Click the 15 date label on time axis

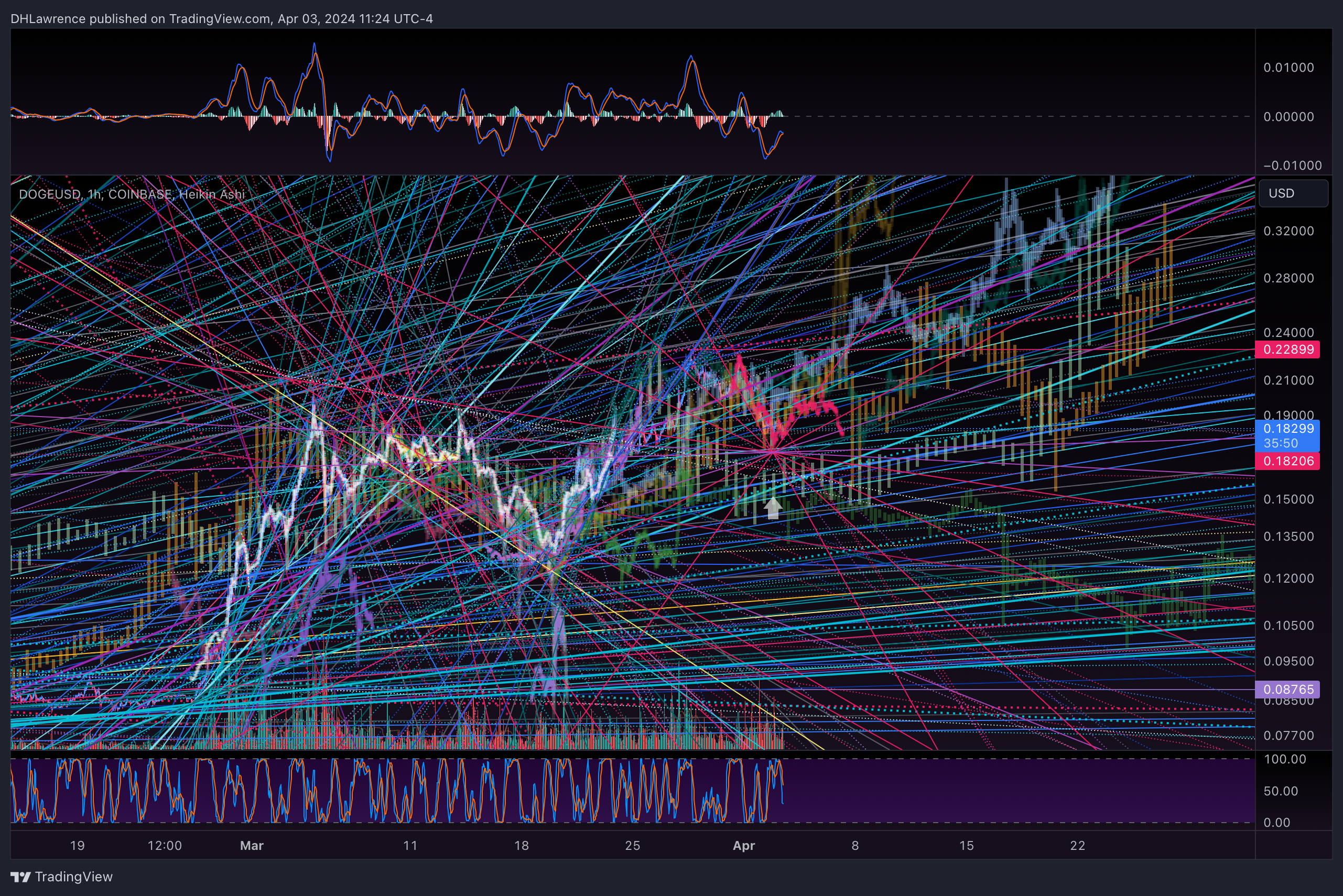point(966,846)
